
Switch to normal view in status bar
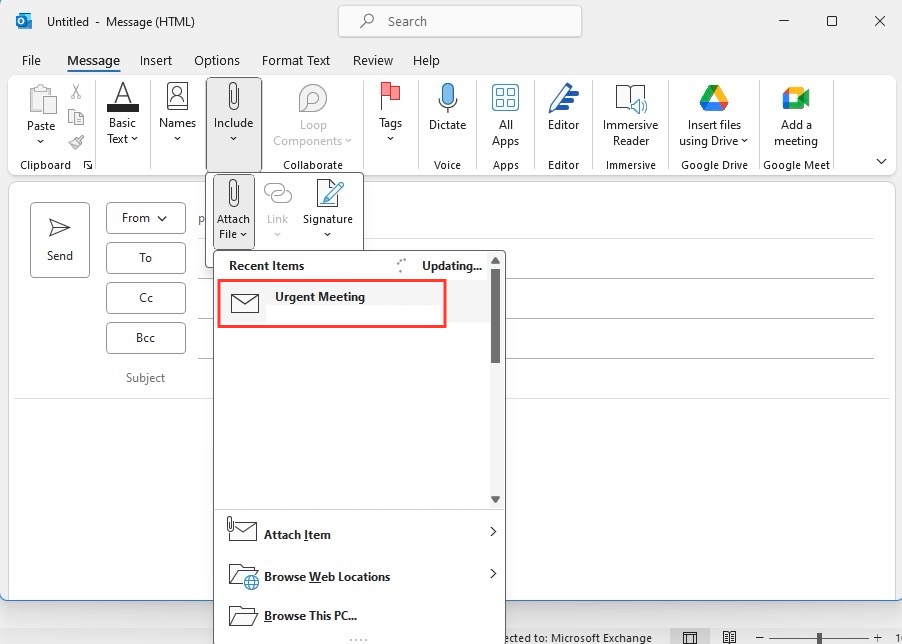pos(690,637)
